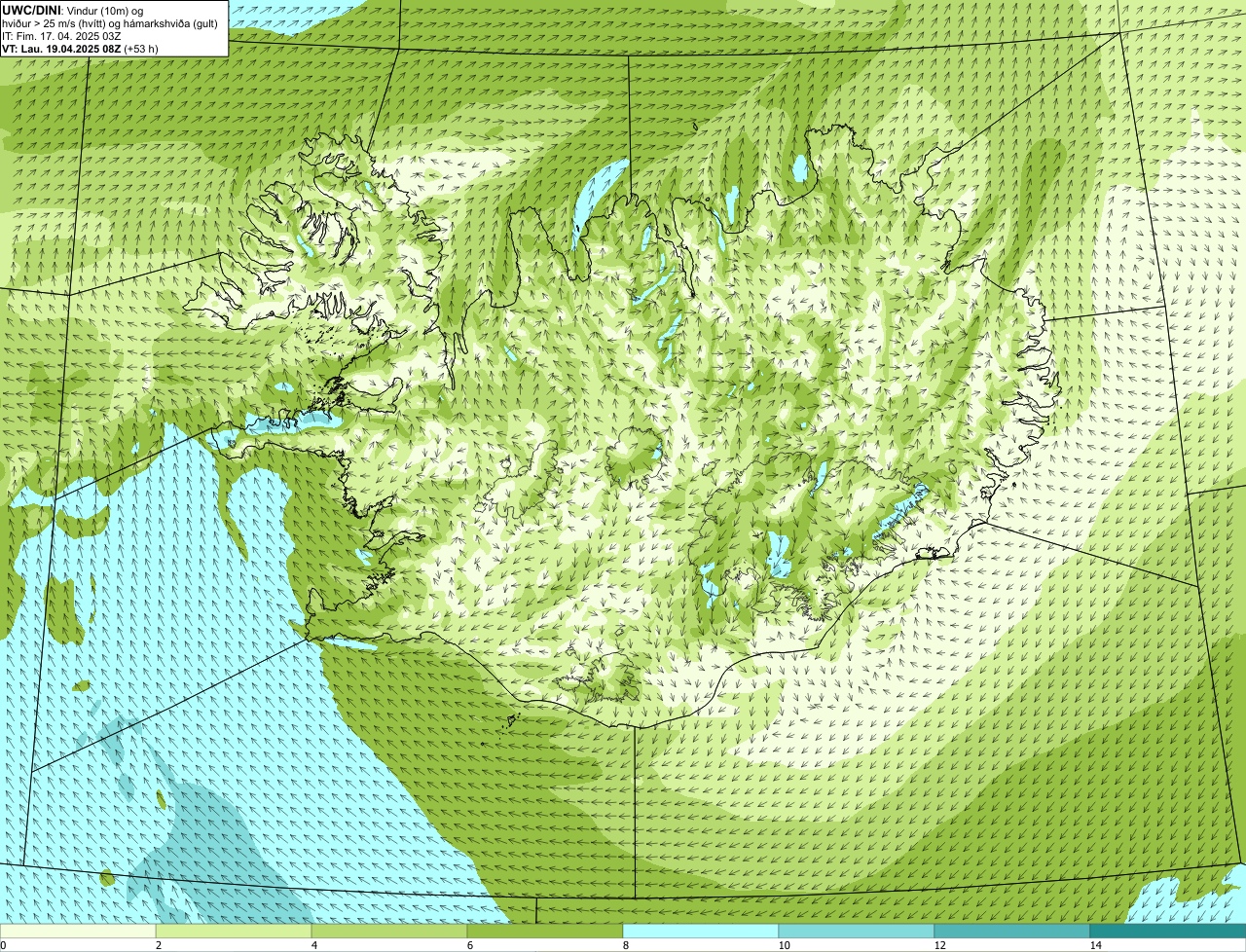The image size is (1246, 952).
Task: Click the 12–14 m/s teal legend swatch
Action: [1012, 931]
